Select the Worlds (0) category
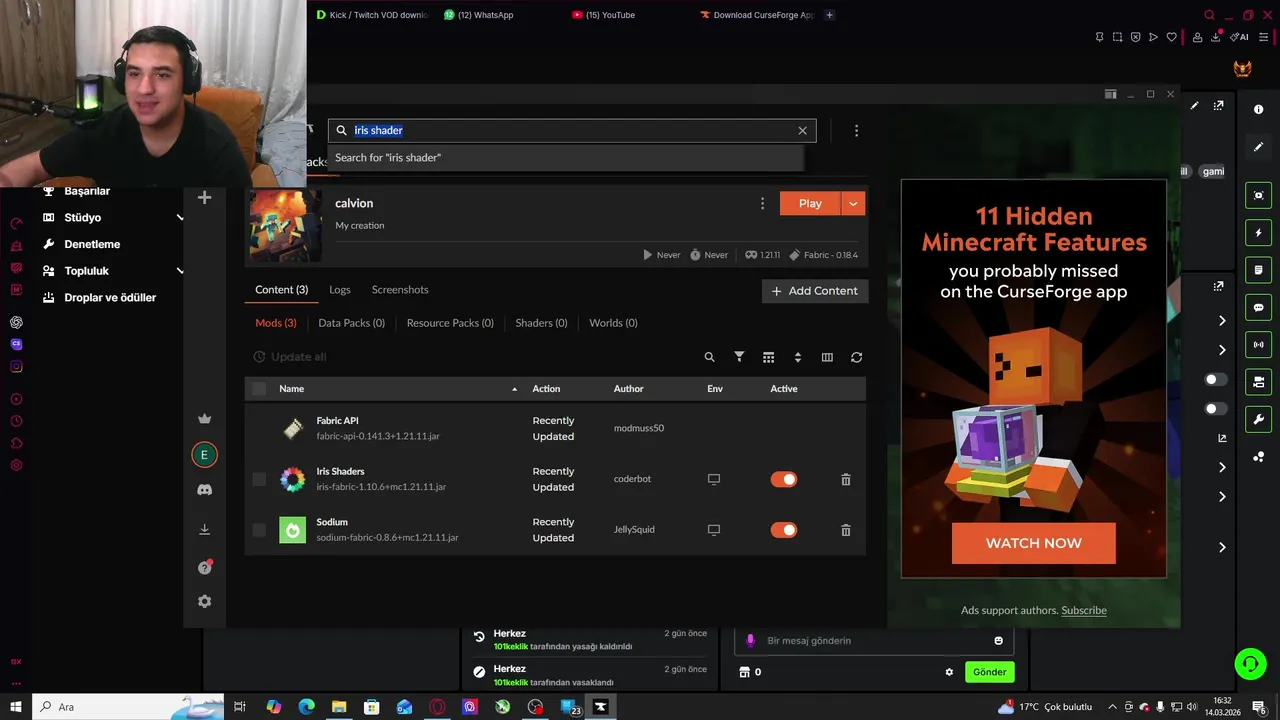This screenshot has width=1280, height=720. (x=613, y=323)
